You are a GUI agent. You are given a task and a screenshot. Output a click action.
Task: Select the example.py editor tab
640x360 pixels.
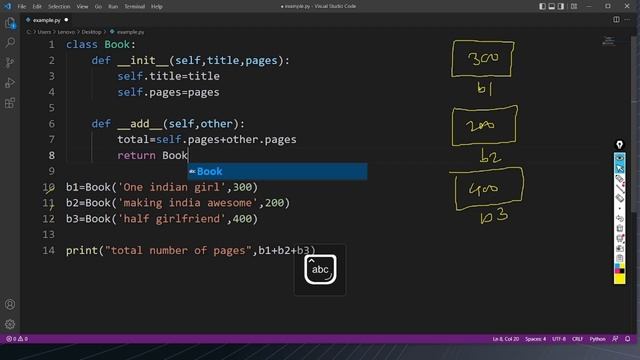47,20
